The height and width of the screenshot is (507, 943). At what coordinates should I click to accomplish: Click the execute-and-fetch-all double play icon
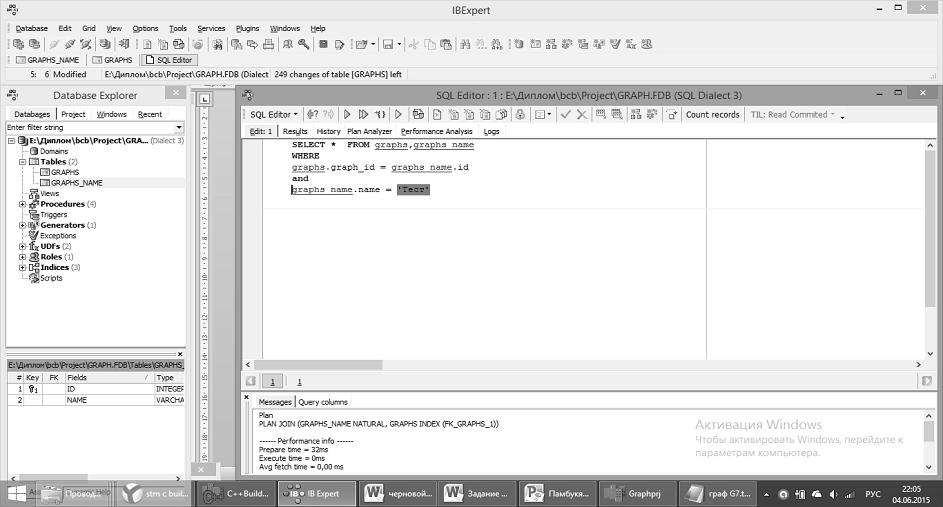point(363,114)
